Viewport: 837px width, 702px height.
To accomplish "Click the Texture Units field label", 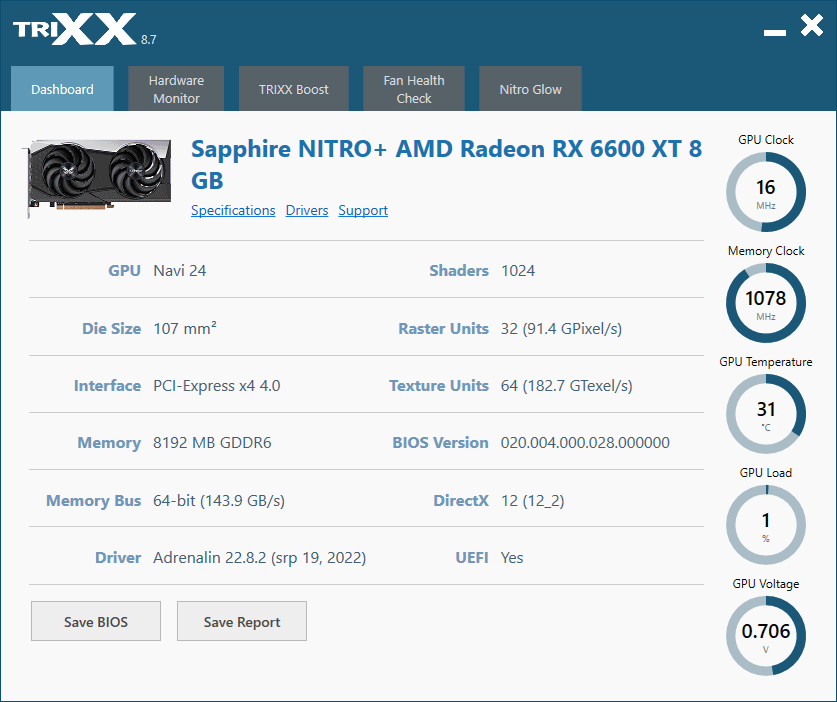I will click(x=439, y=385).
